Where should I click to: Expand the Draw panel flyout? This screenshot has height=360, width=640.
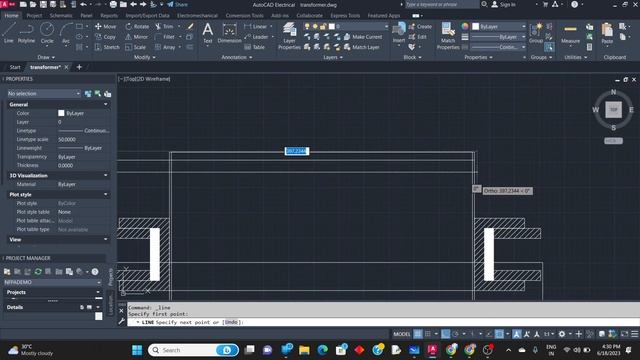pos(46,58)
